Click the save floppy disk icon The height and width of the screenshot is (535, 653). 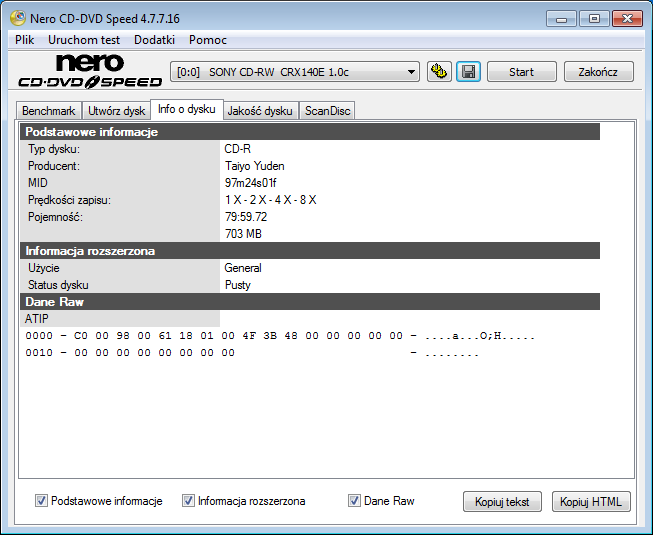point(469,72)
